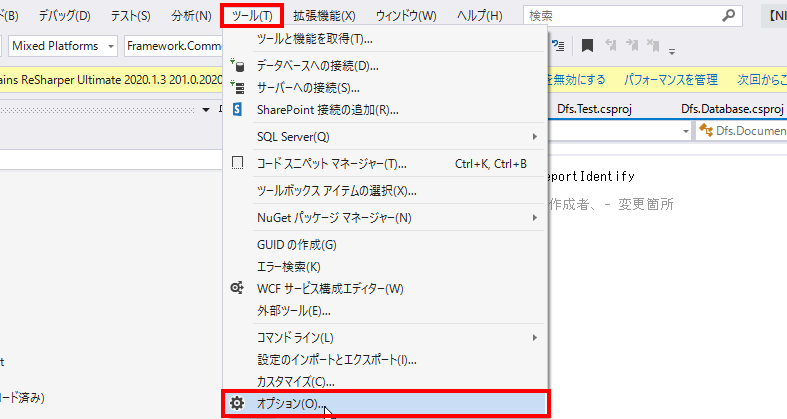Click the magnifier icon in search box
Screen dimensions: 787x419
728,16
